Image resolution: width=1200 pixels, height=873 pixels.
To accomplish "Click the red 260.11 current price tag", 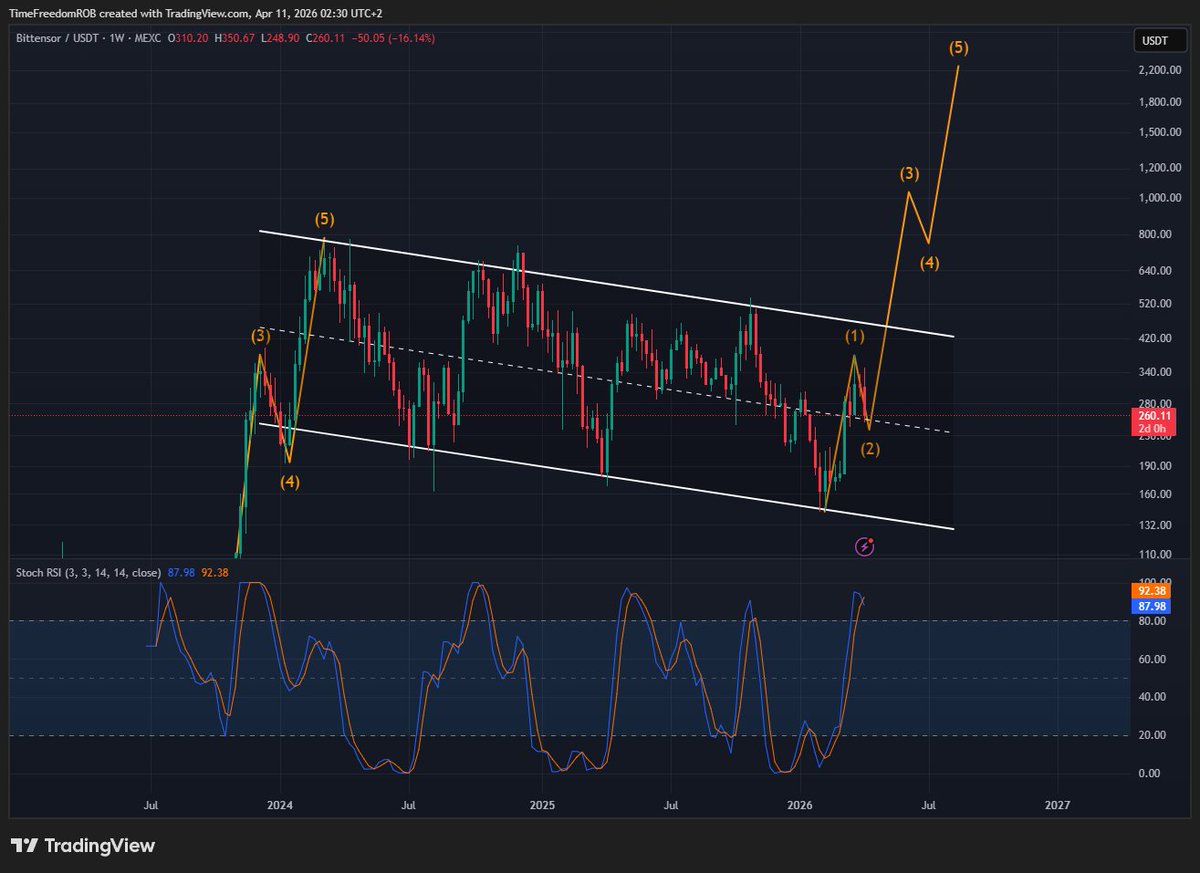I will point(1153,415).
